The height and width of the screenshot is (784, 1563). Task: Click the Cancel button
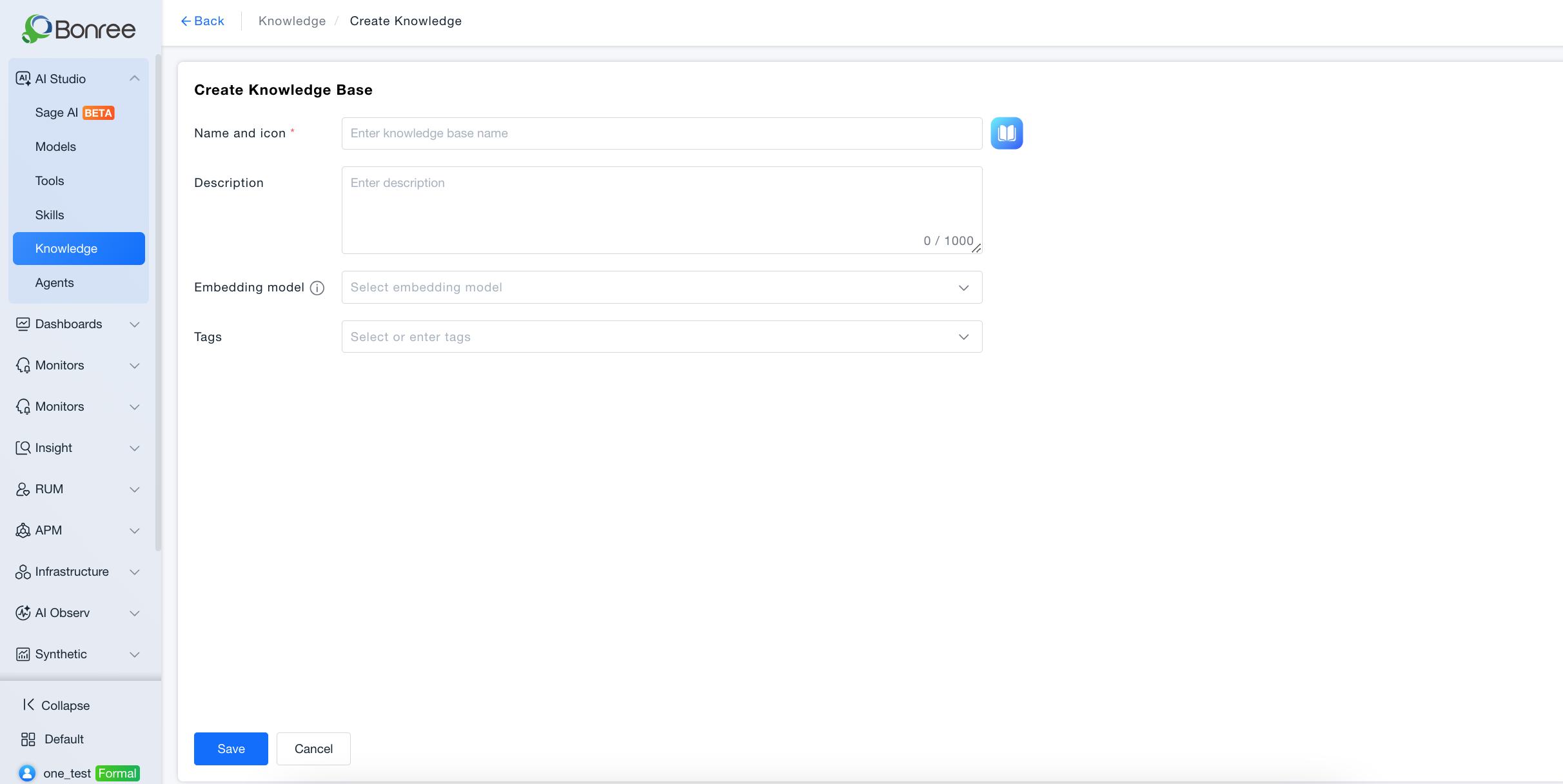(x=313, y=749)
